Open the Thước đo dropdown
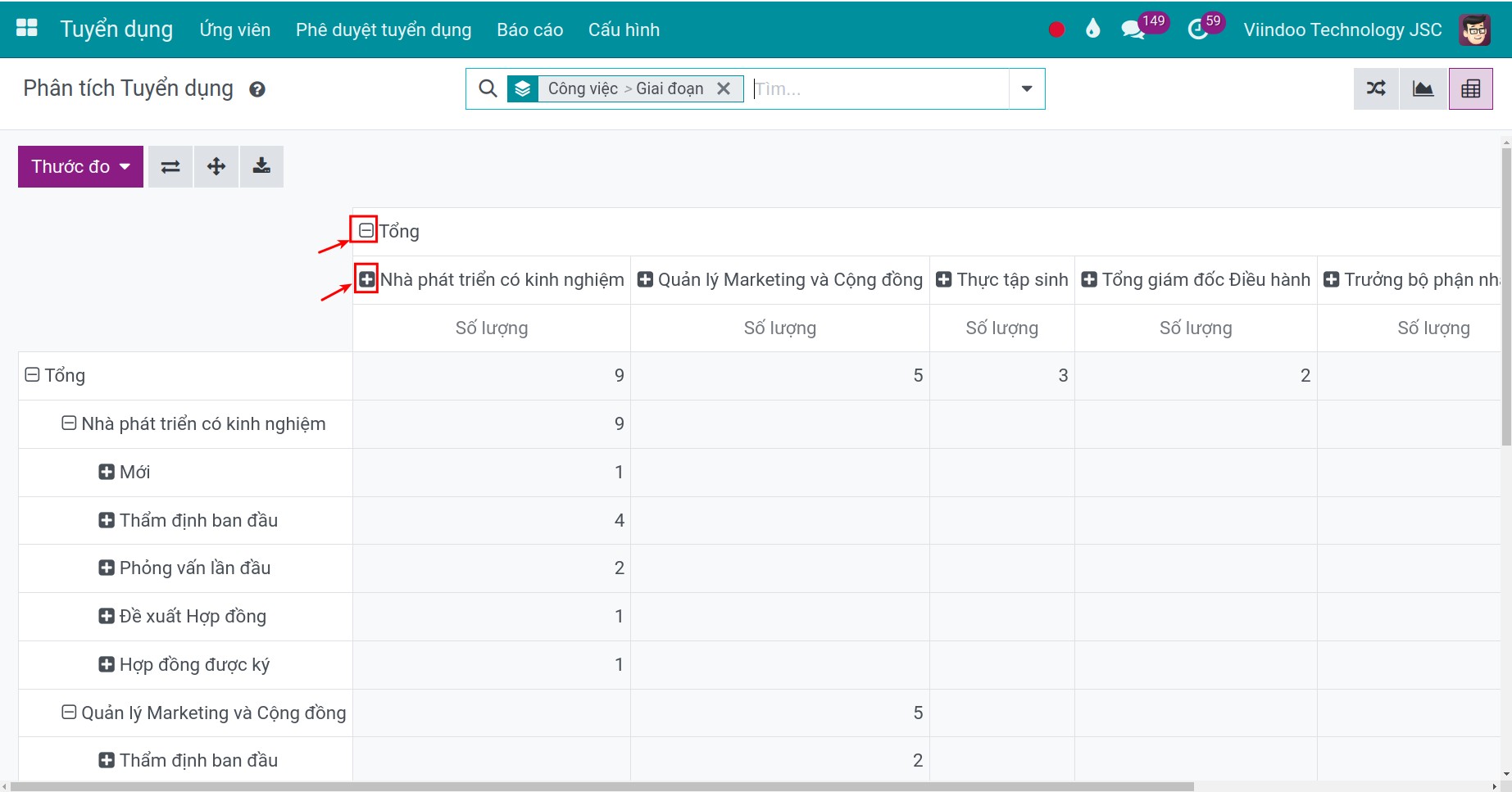 80,167
